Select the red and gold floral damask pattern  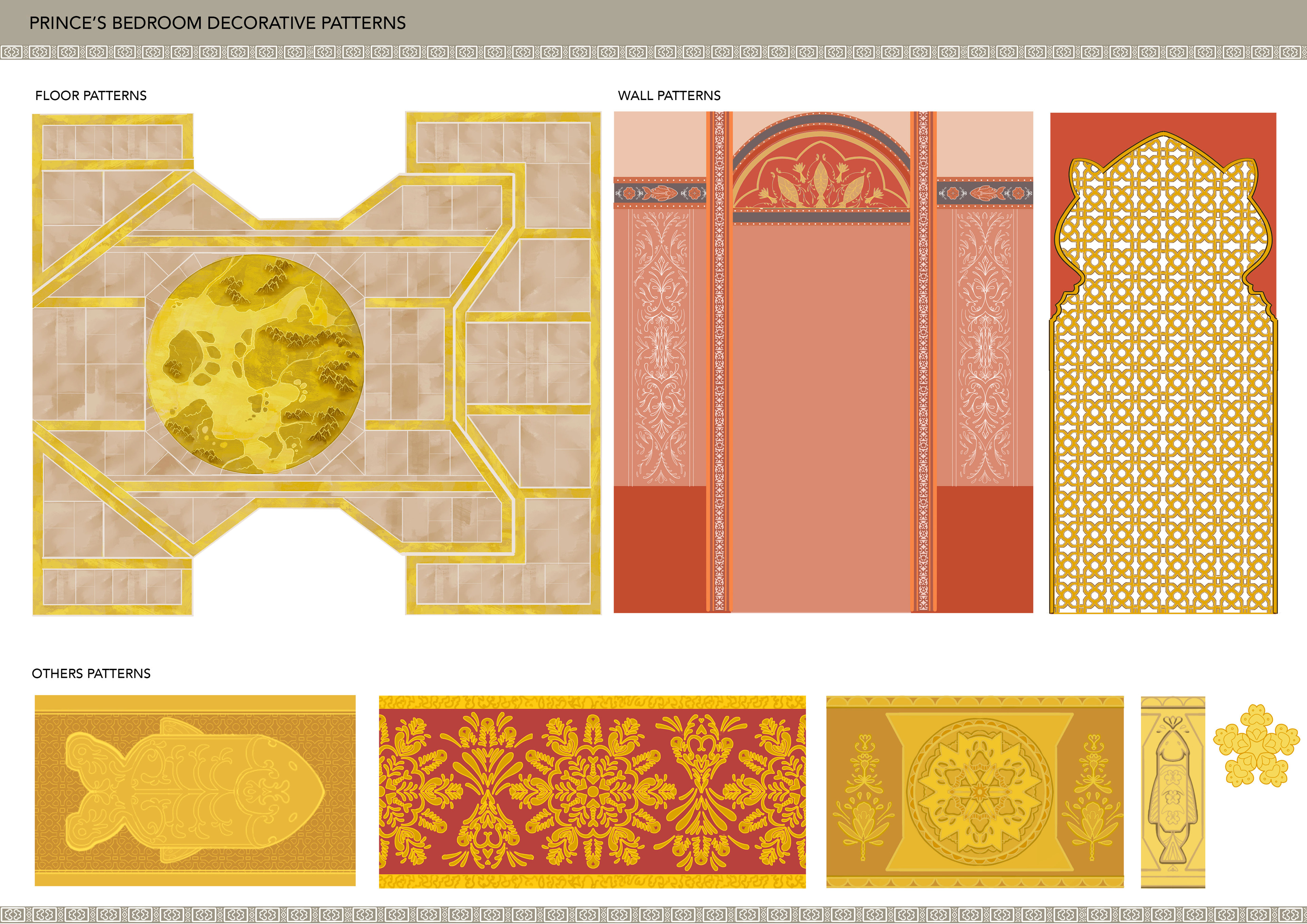tap(593, 791)
